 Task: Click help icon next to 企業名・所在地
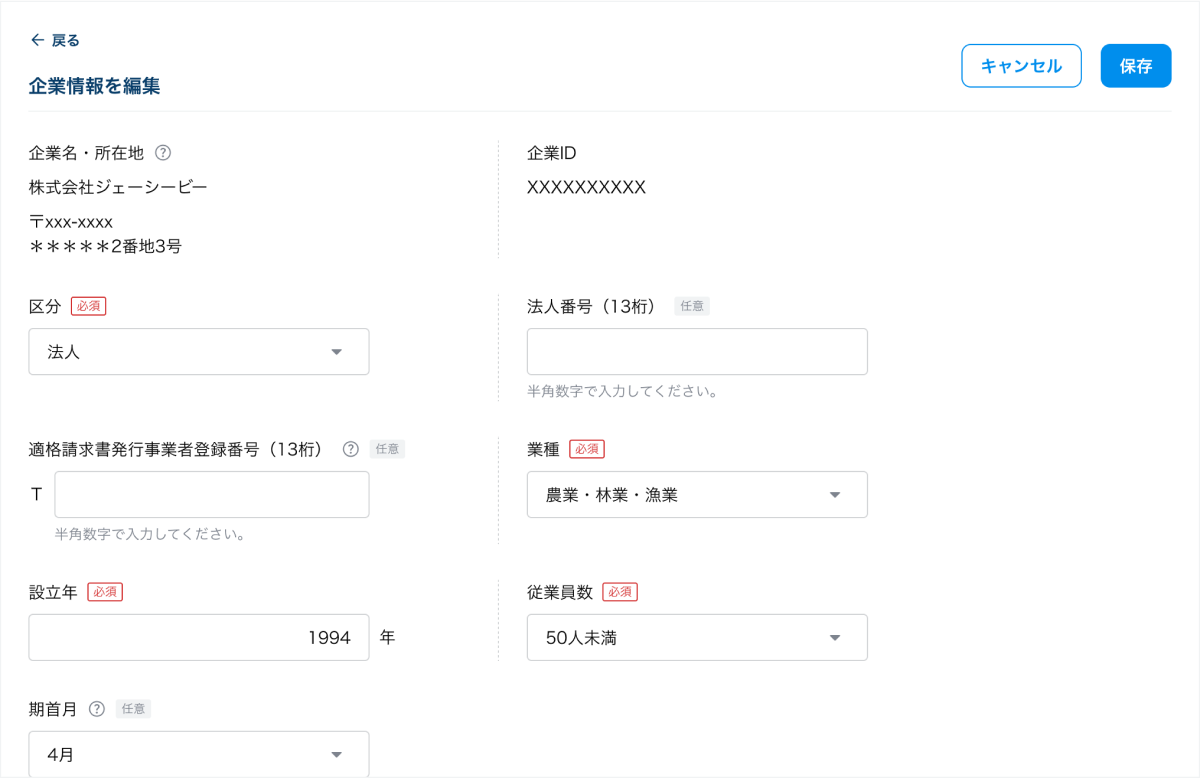click(x=163, y=153)
